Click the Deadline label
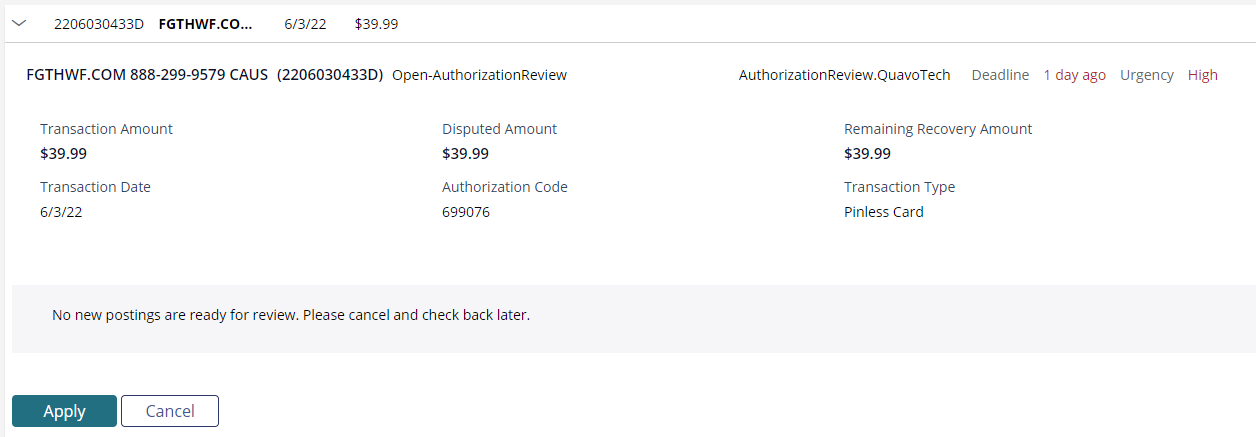This screenshot has width=1256, height=437. pyautogui.click(x=1000, y=75)
